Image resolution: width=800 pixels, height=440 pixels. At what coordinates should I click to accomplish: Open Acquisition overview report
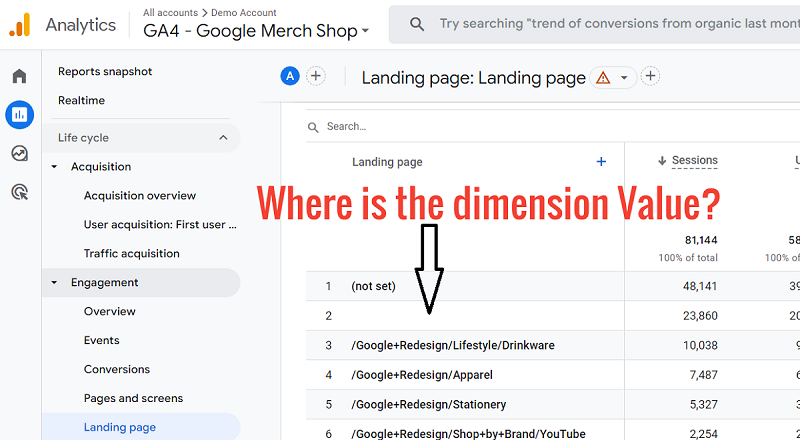coord(140,195)
